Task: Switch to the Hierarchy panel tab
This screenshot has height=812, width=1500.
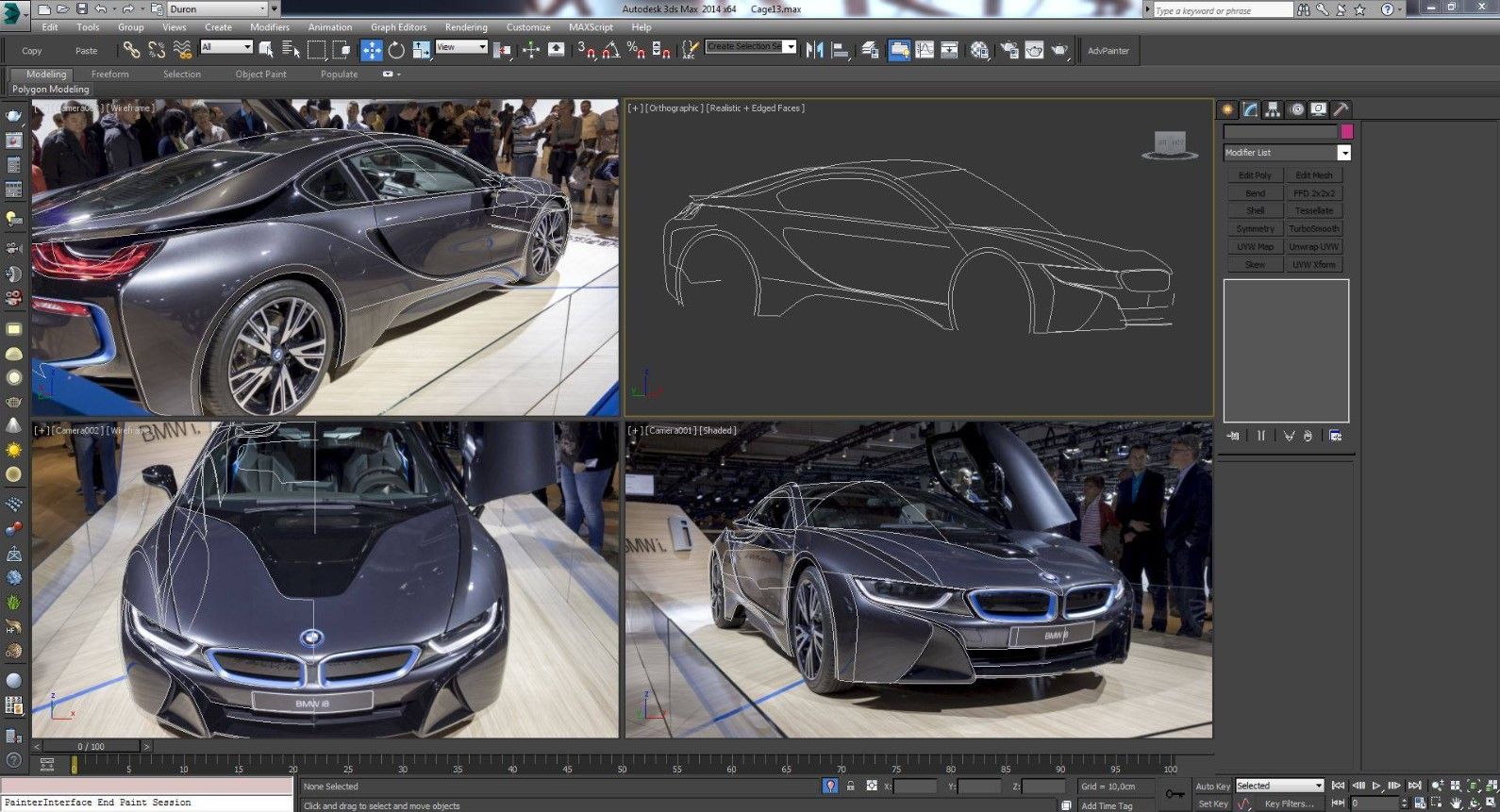Action: click(x=1273, y=109)
